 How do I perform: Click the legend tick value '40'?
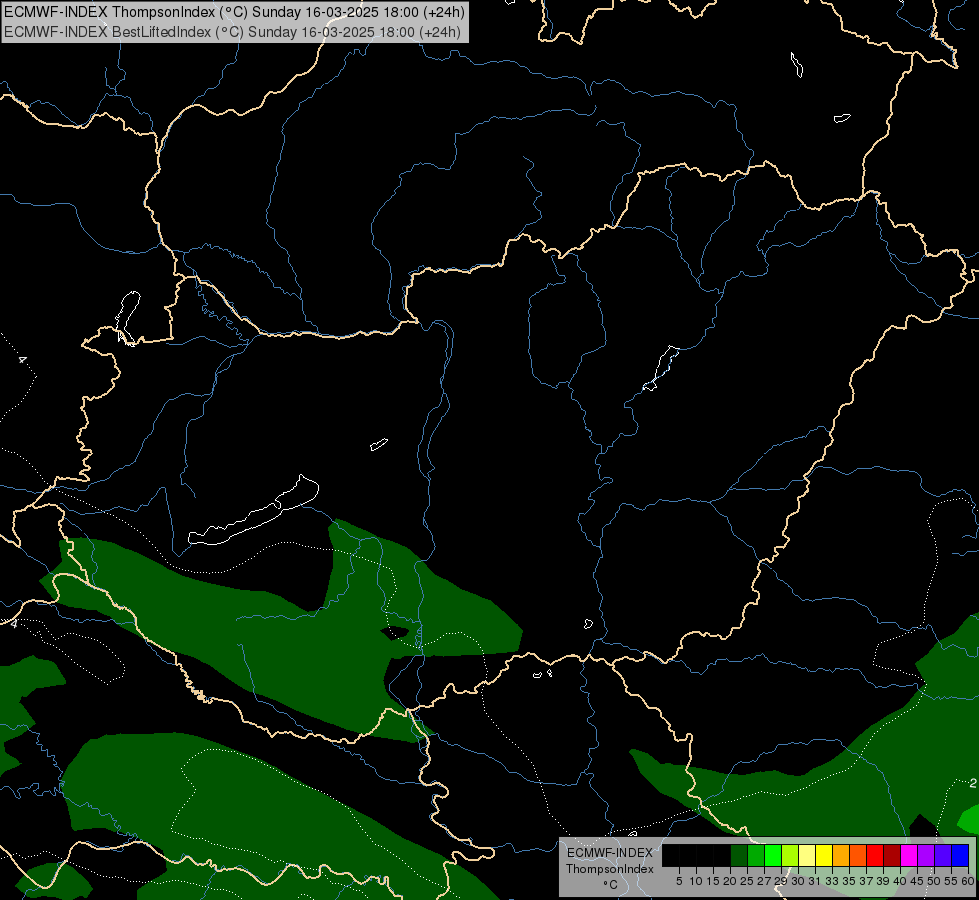coord(900,881)
